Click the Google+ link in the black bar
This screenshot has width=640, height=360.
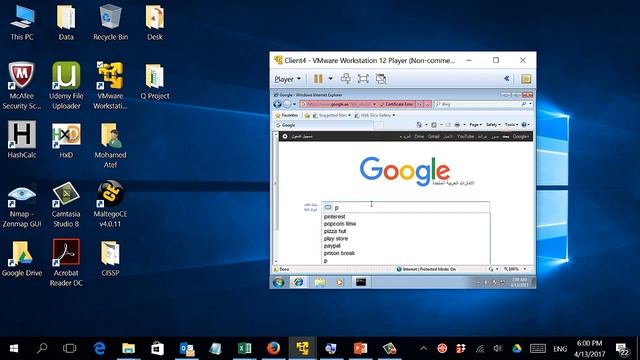521,137
